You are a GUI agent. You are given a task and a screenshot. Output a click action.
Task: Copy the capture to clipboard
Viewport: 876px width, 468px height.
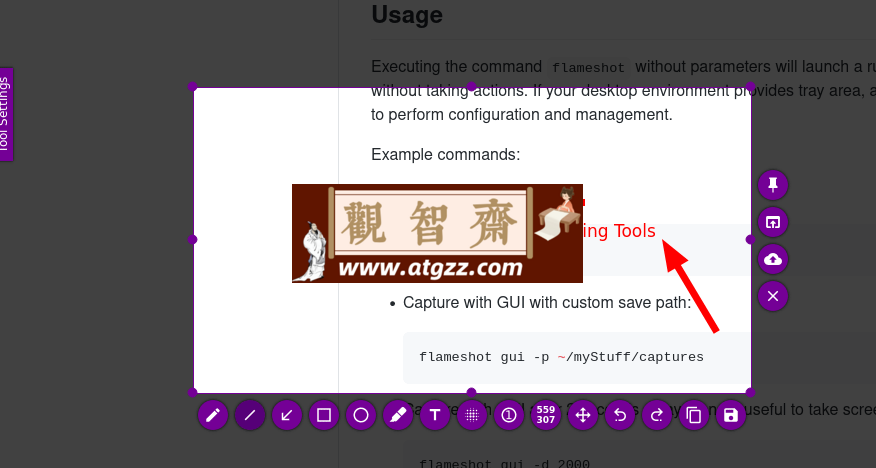click(694, 415)
